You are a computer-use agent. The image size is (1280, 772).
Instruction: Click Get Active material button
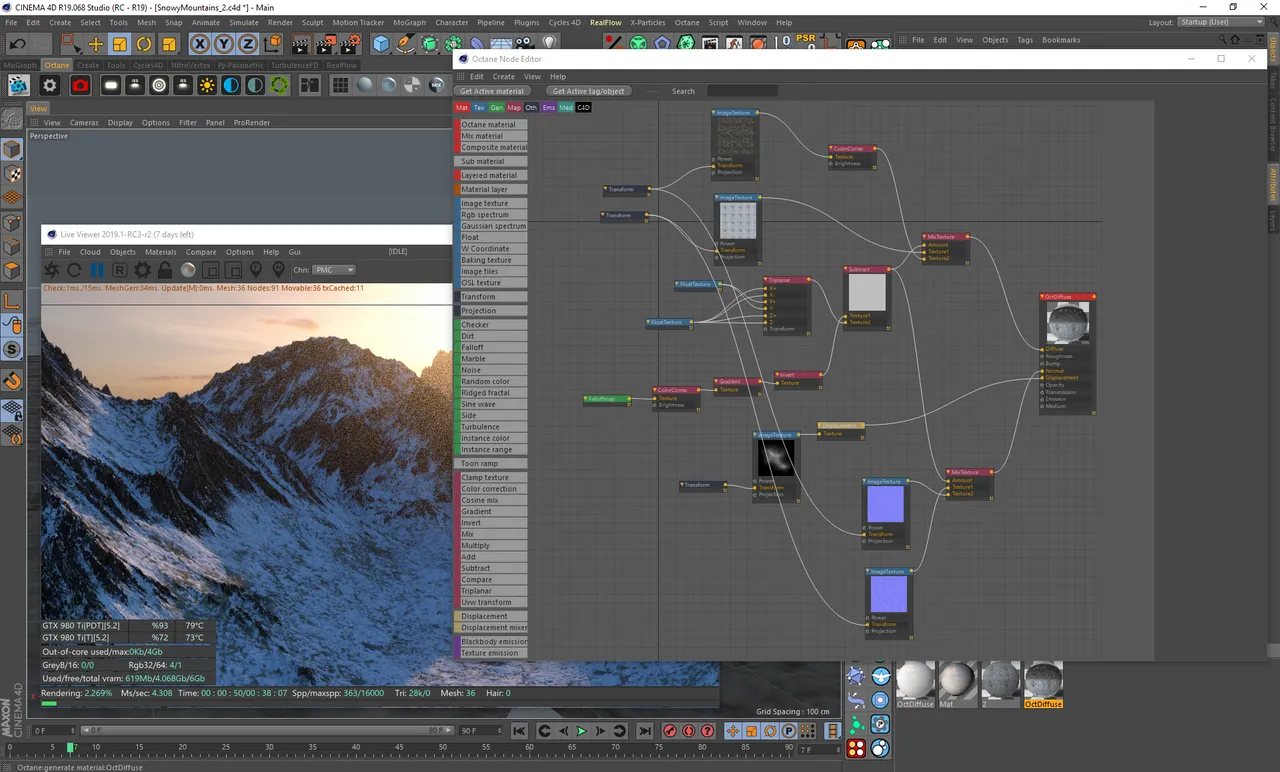(492, 91)
